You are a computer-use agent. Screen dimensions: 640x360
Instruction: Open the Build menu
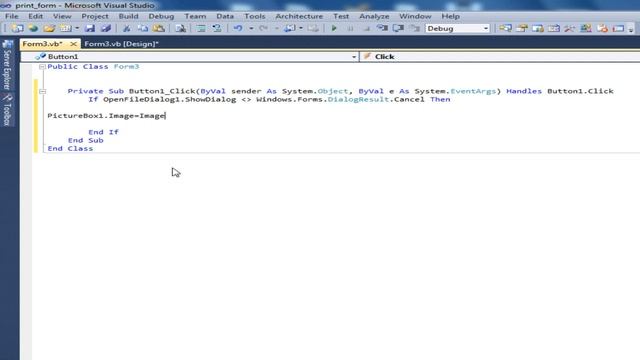coord(128,16)
